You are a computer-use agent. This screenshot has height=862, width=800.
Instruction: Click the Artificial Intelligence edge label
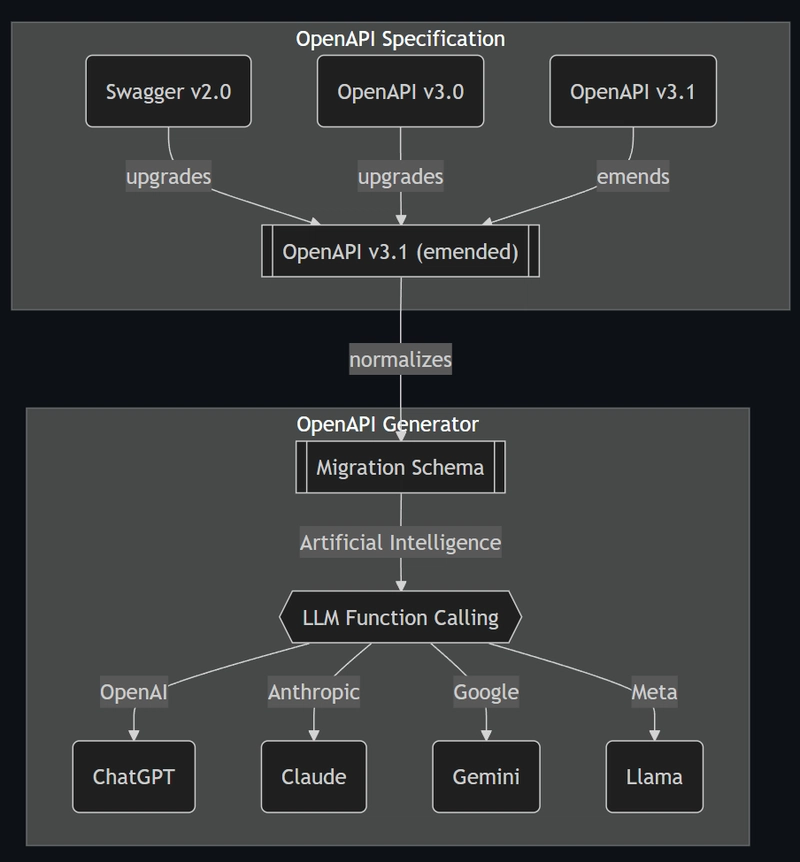click(x=400, y=543)
